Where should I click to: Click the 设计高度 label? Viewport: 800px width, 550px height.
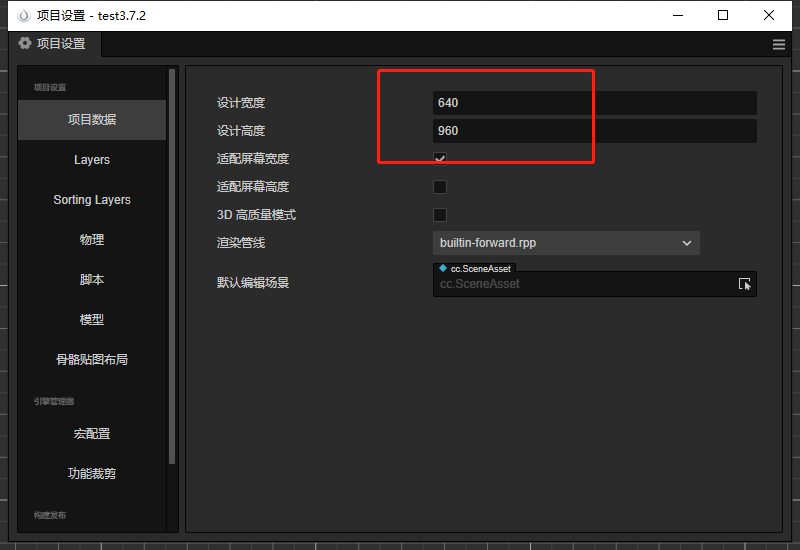[241, 131]
